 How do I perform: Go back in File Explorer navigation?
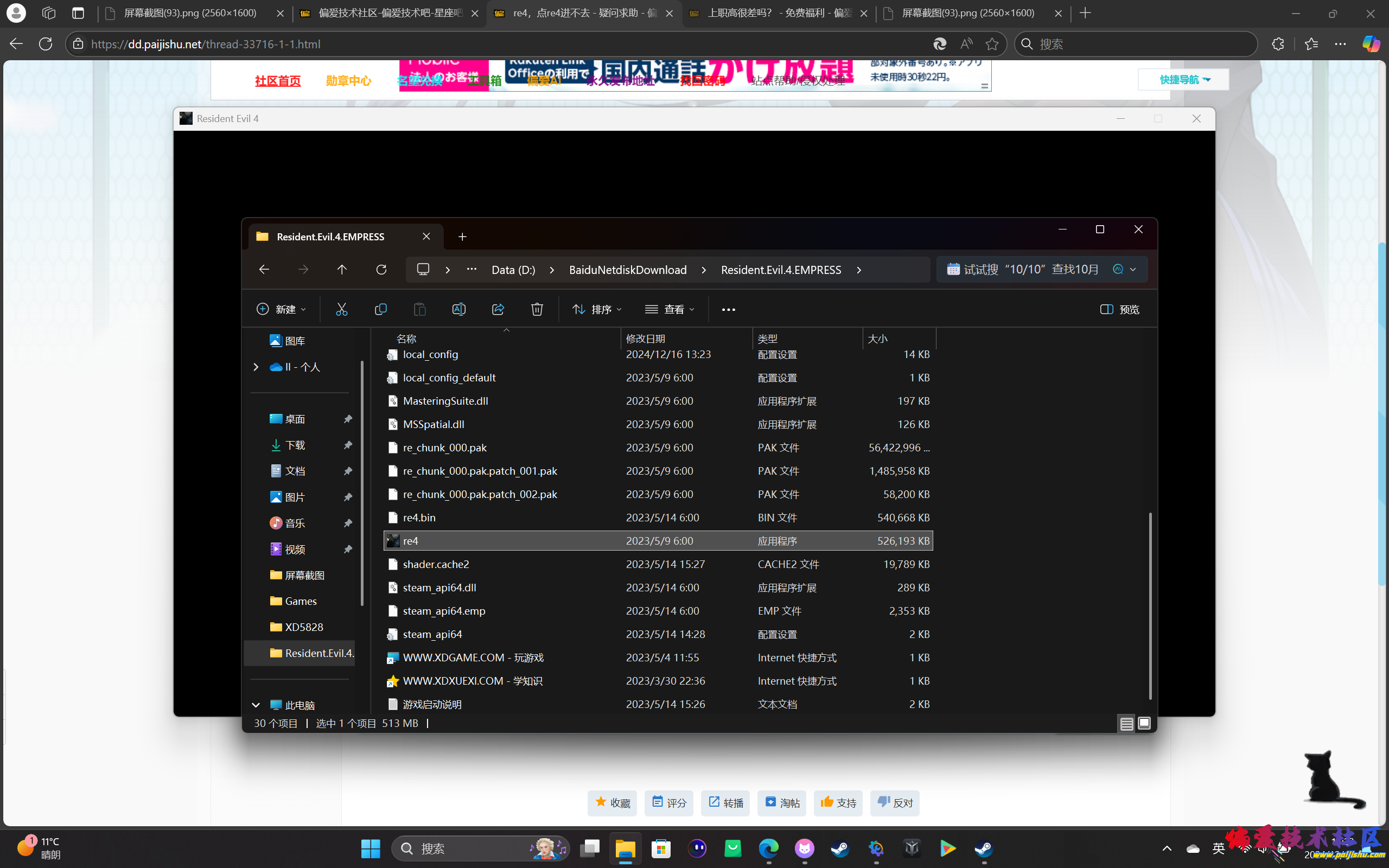pos(264,269)
